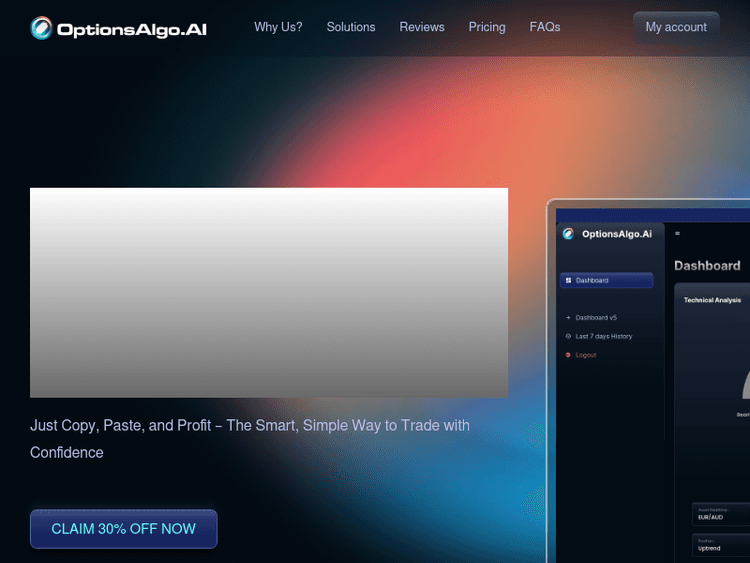
Task: Click the hamburger menu icon in dashboard preview
Action: [677, 234]
